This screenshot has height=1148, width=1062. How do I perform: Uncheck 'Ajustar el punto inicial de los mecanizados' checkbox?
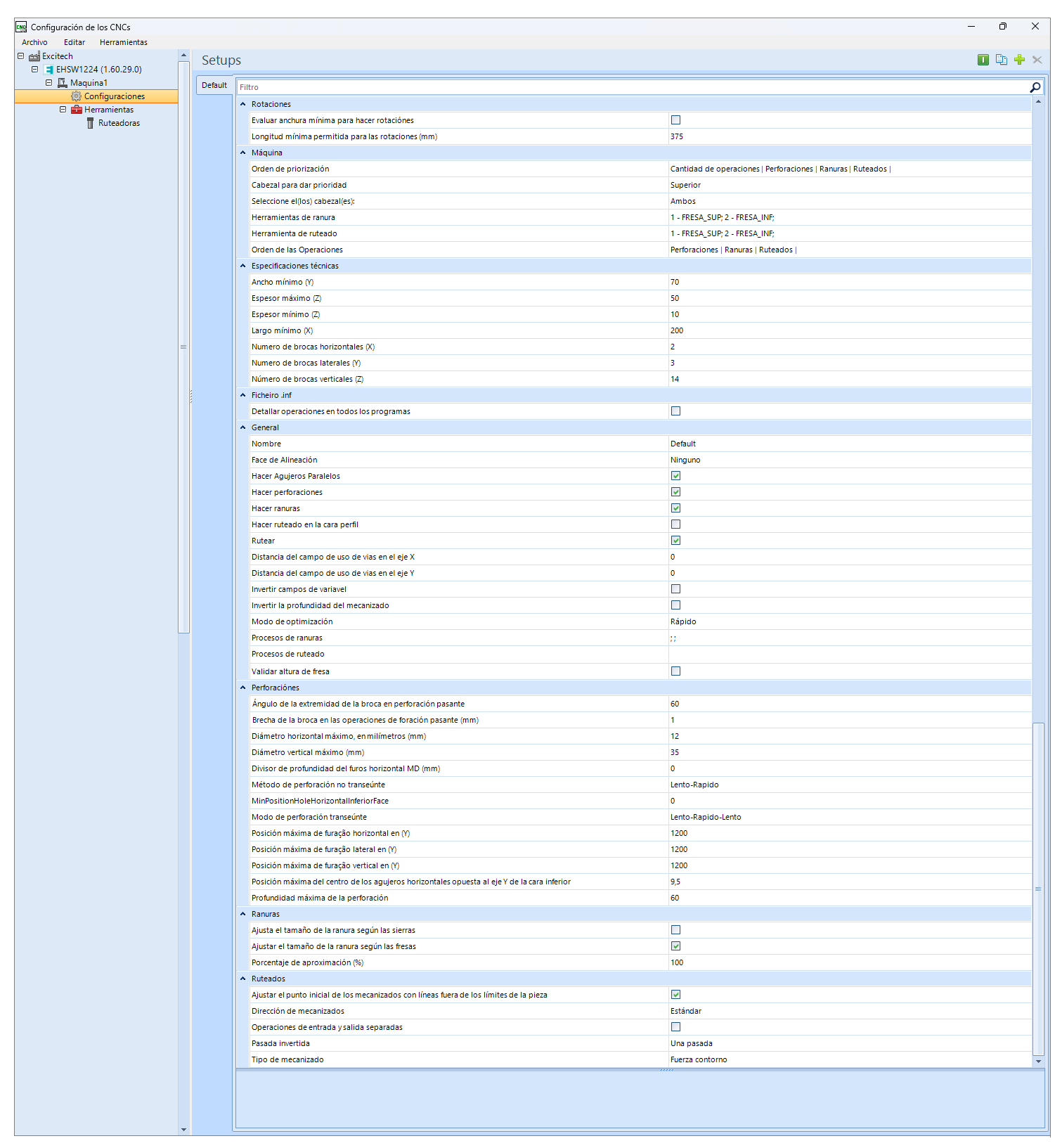point(675,995)
